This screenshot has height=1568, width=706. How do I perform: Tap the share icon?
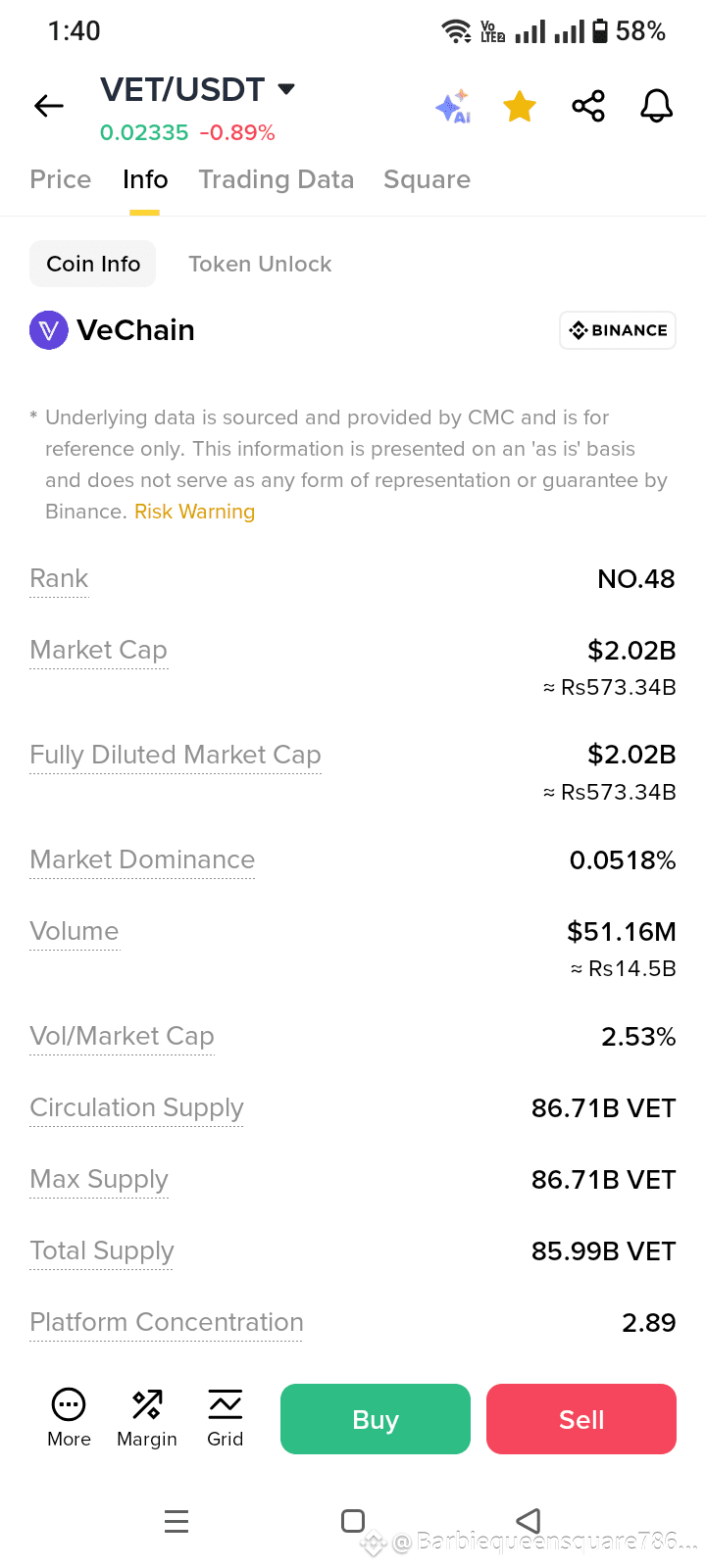(x=588, y=106)
